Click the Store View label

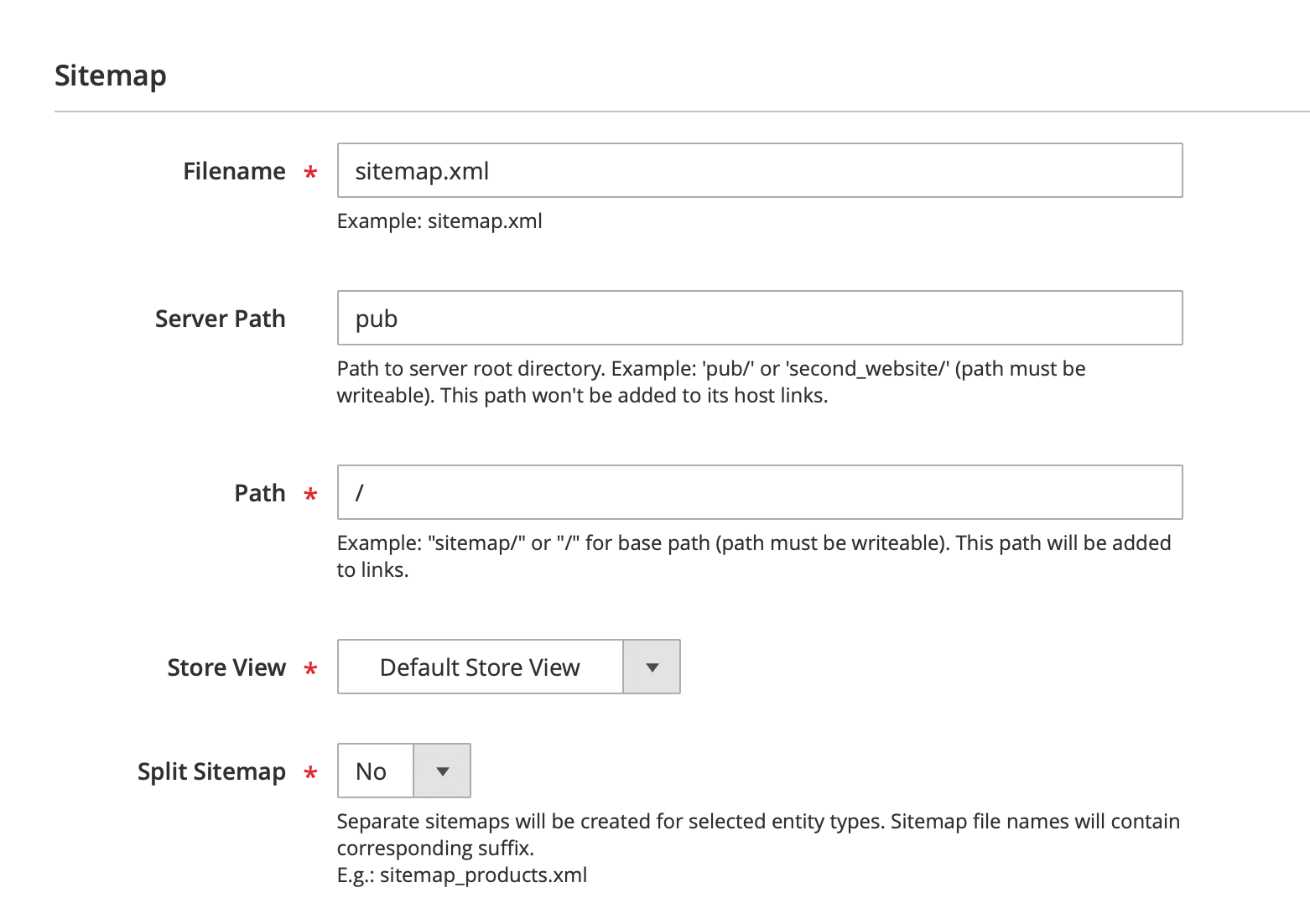[x=226, y=667]
